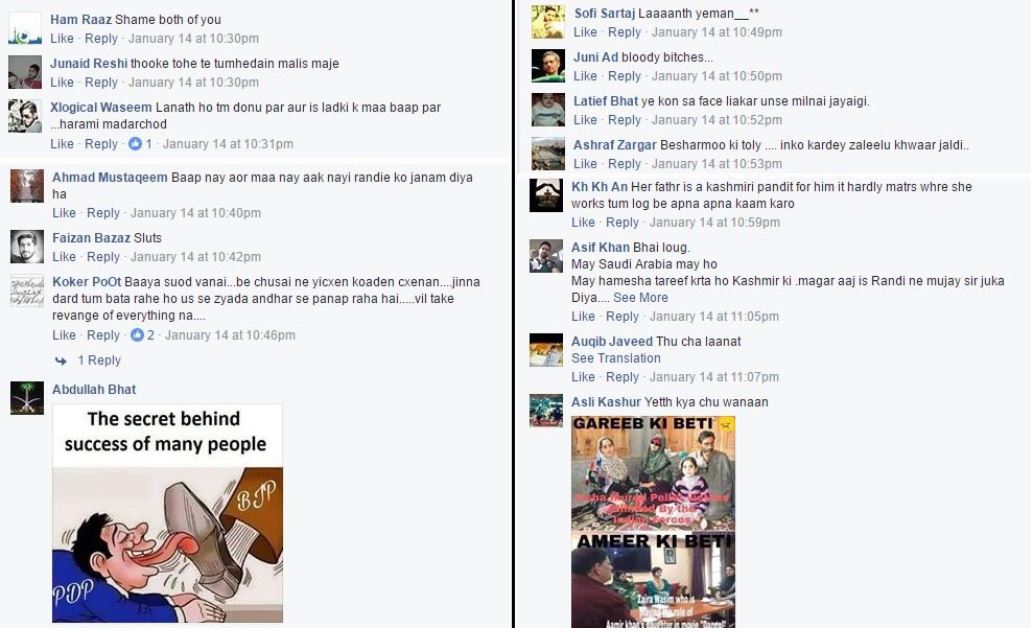This screenshot has height=633, width=1031.
Task: Open Faizan Bazaz's profile avatar
Action: click(x=27, y=246)
